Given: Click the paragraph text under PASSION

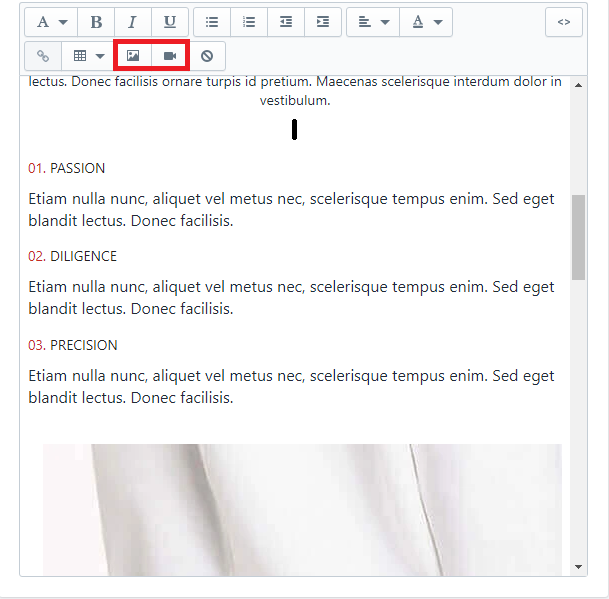Looking at the screenshot, I should 291,210.
